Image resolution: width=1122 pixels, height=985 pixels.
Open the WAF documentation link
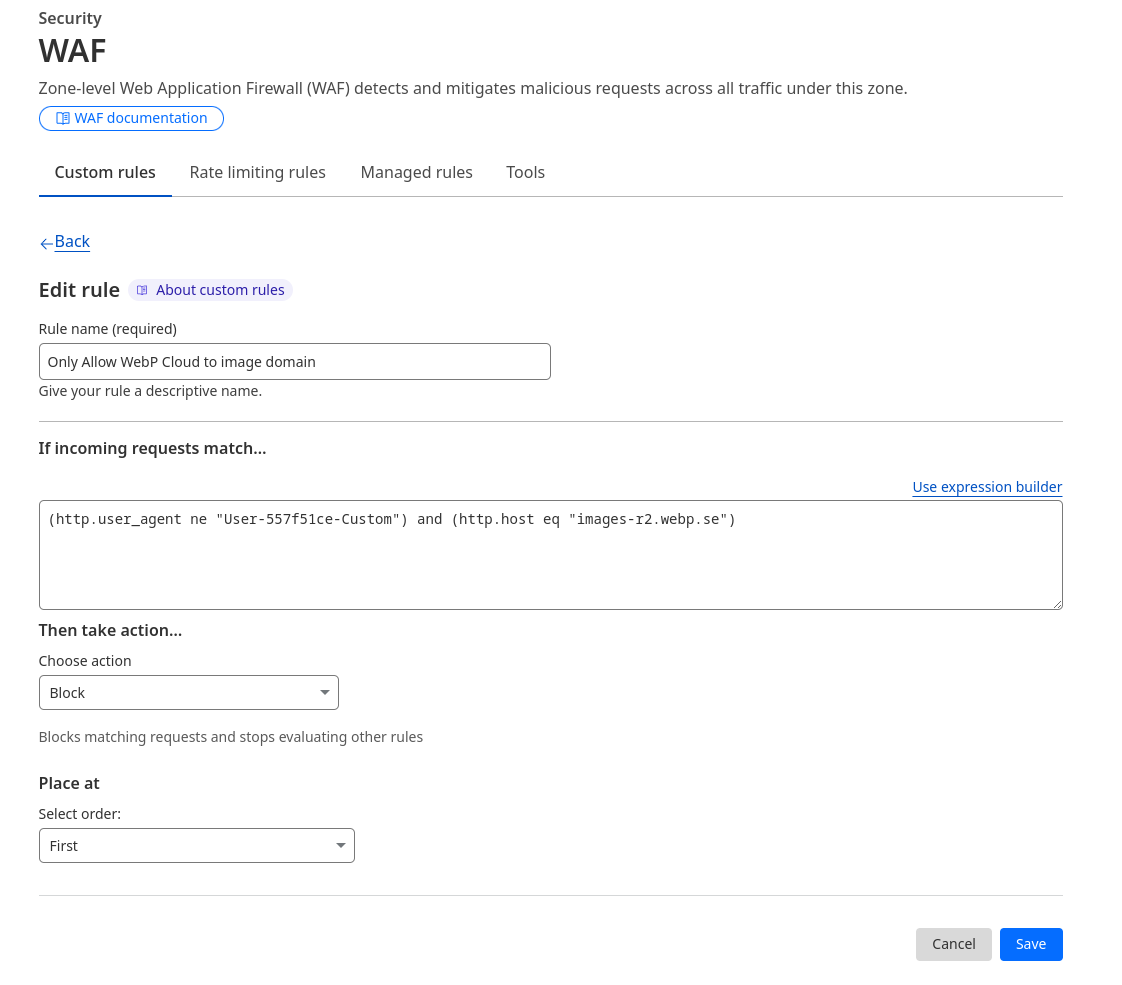pyautogui.click(x=131, y=118)
